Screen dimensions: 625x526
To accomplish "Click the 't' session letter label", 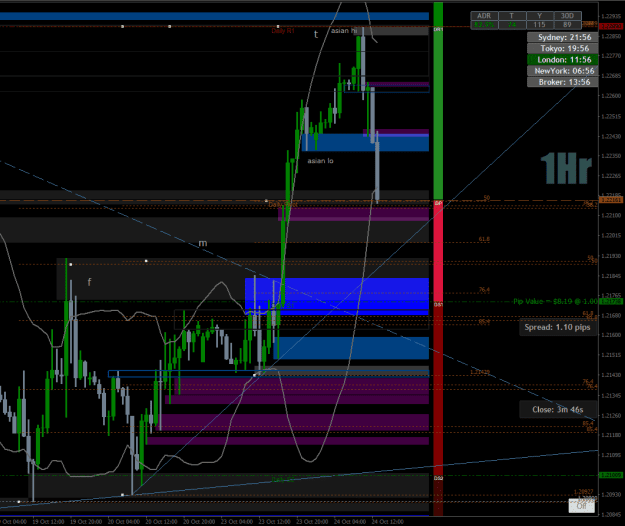I will (x=316, y=35).
